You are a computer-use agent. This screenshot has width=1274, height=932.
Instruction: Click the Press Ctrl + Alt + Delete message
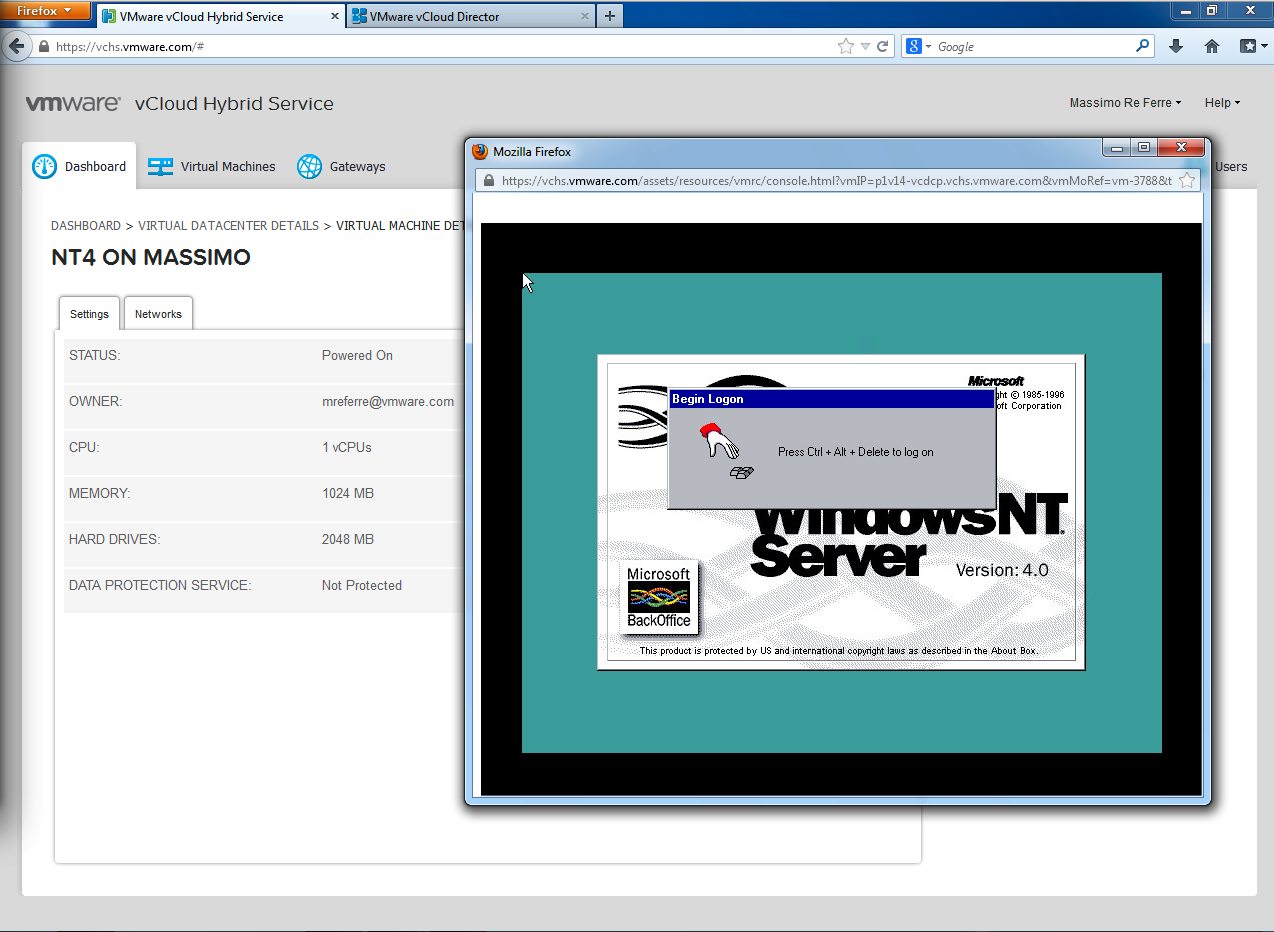pos(856,452)
